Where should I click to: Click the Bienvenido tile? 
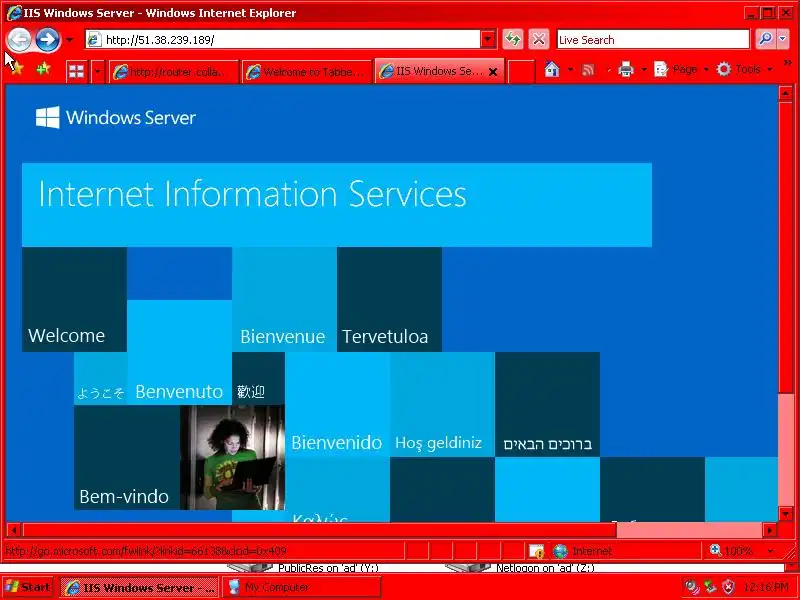coord(337,404)
